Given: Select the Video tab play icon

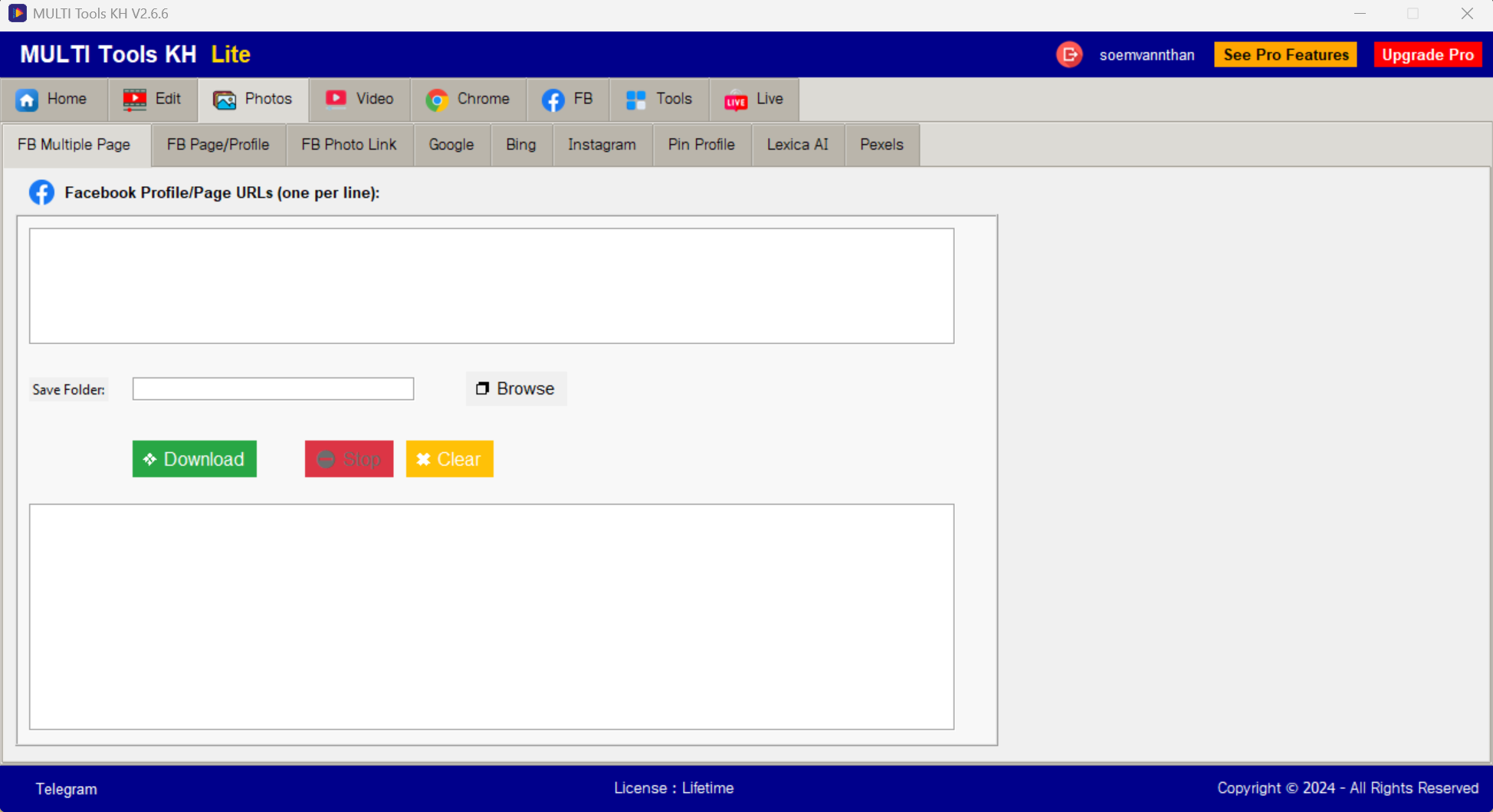Looking at the screenshot, I should pos(336,99).
